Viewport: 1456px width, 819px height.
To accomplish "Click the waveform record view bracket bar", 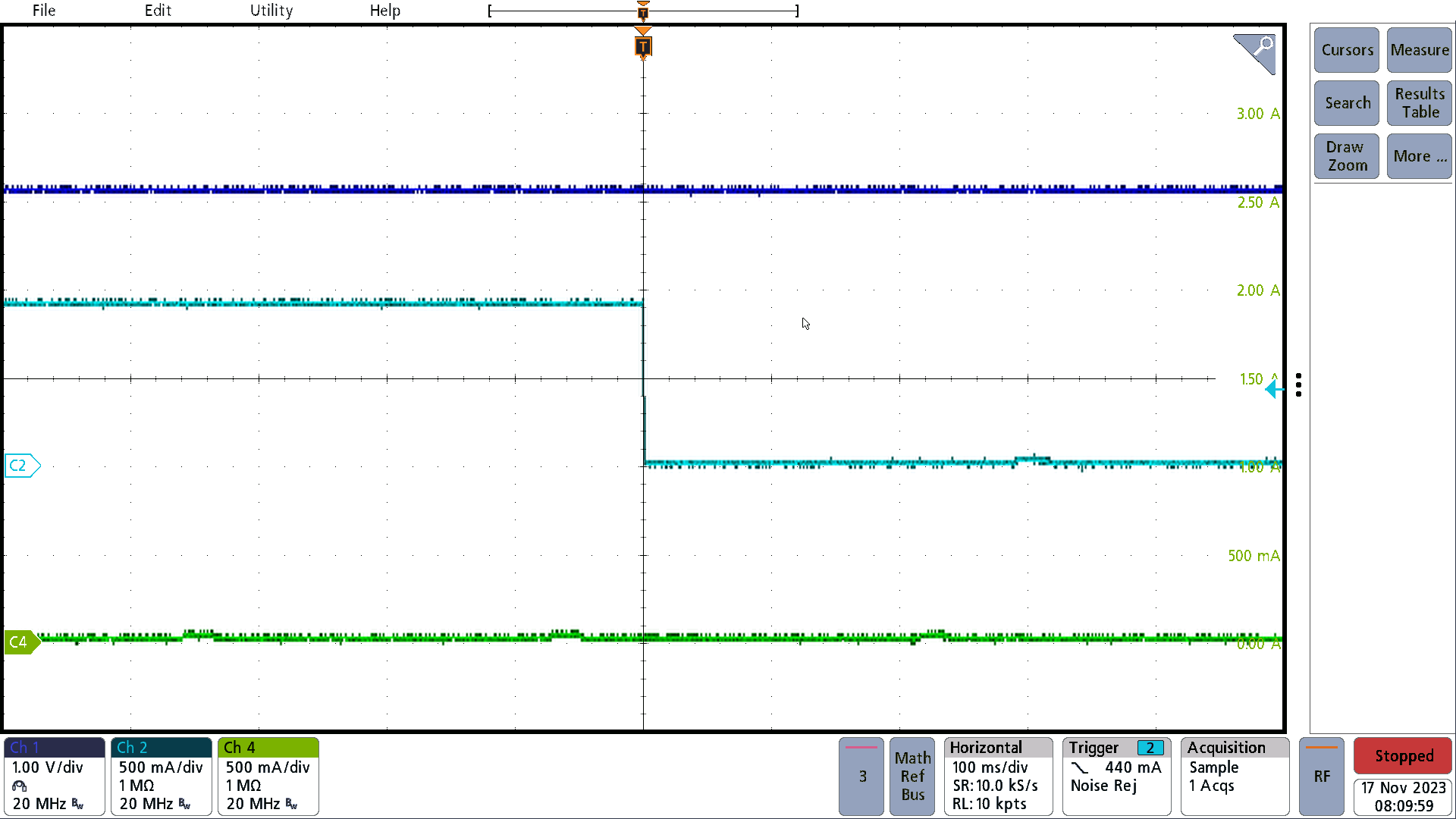I will (643, 11).
